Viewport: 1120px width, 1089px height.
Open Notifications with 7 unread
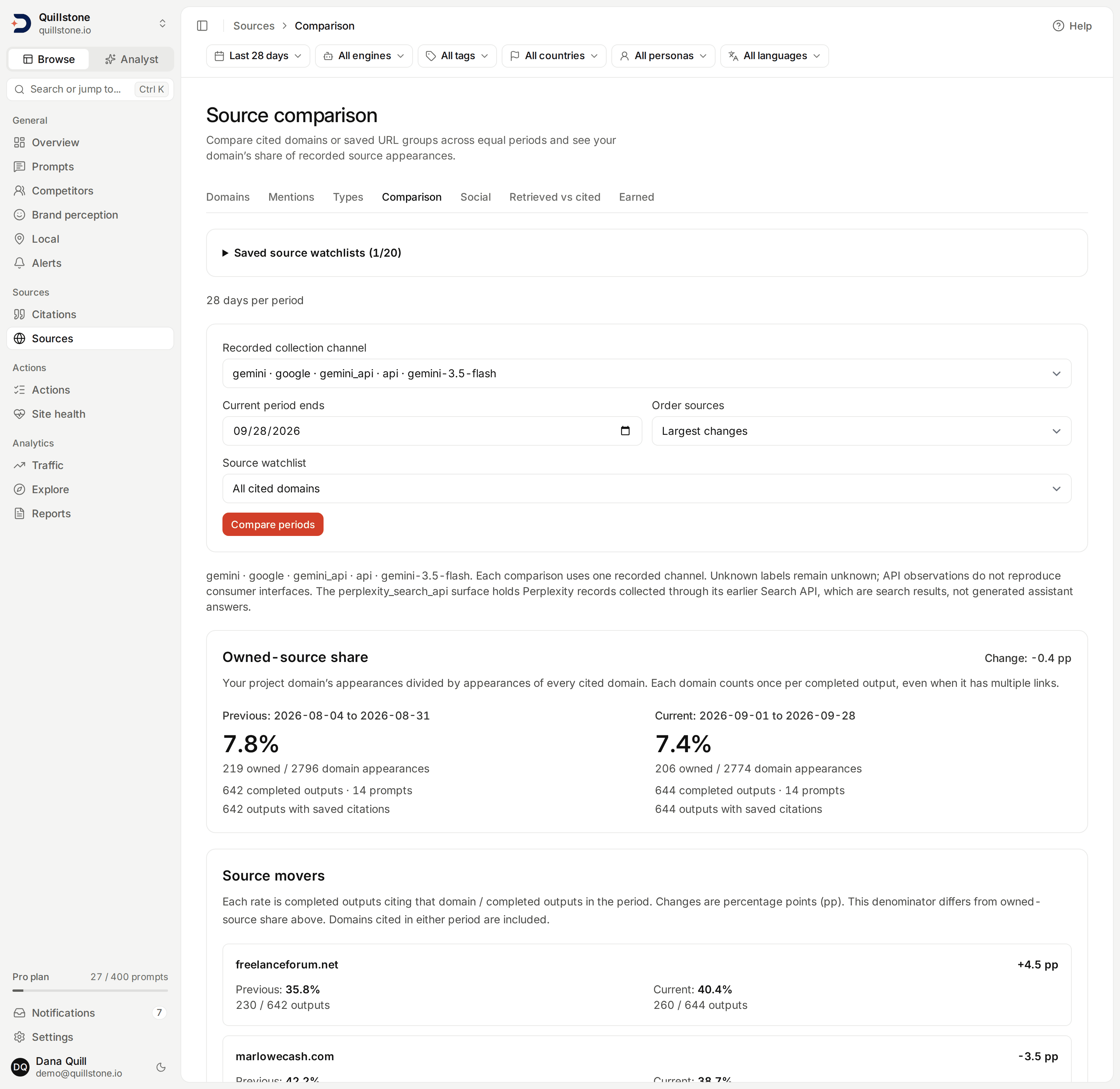click(90, 1013)
